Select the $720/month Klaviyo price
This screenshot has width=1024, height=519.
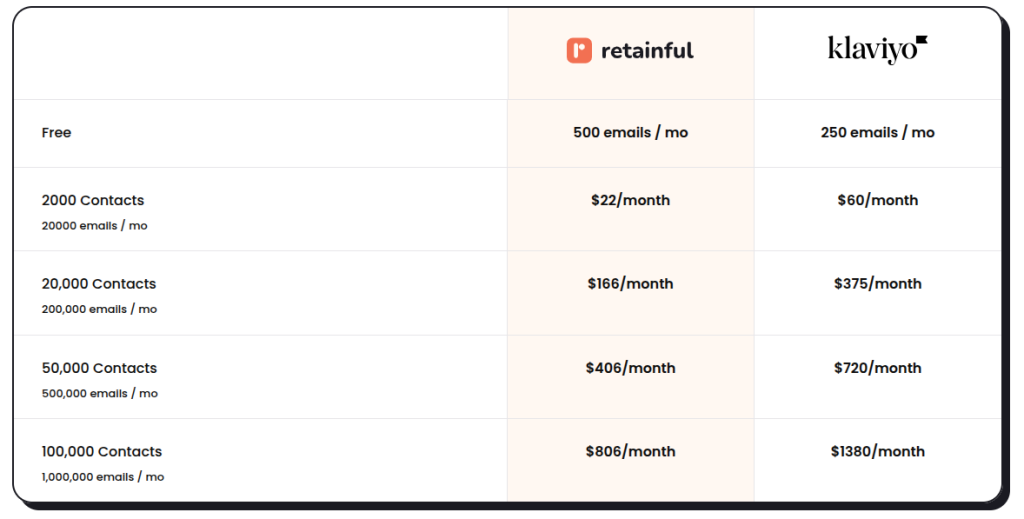pyautogui.click(x=878, y=368)
